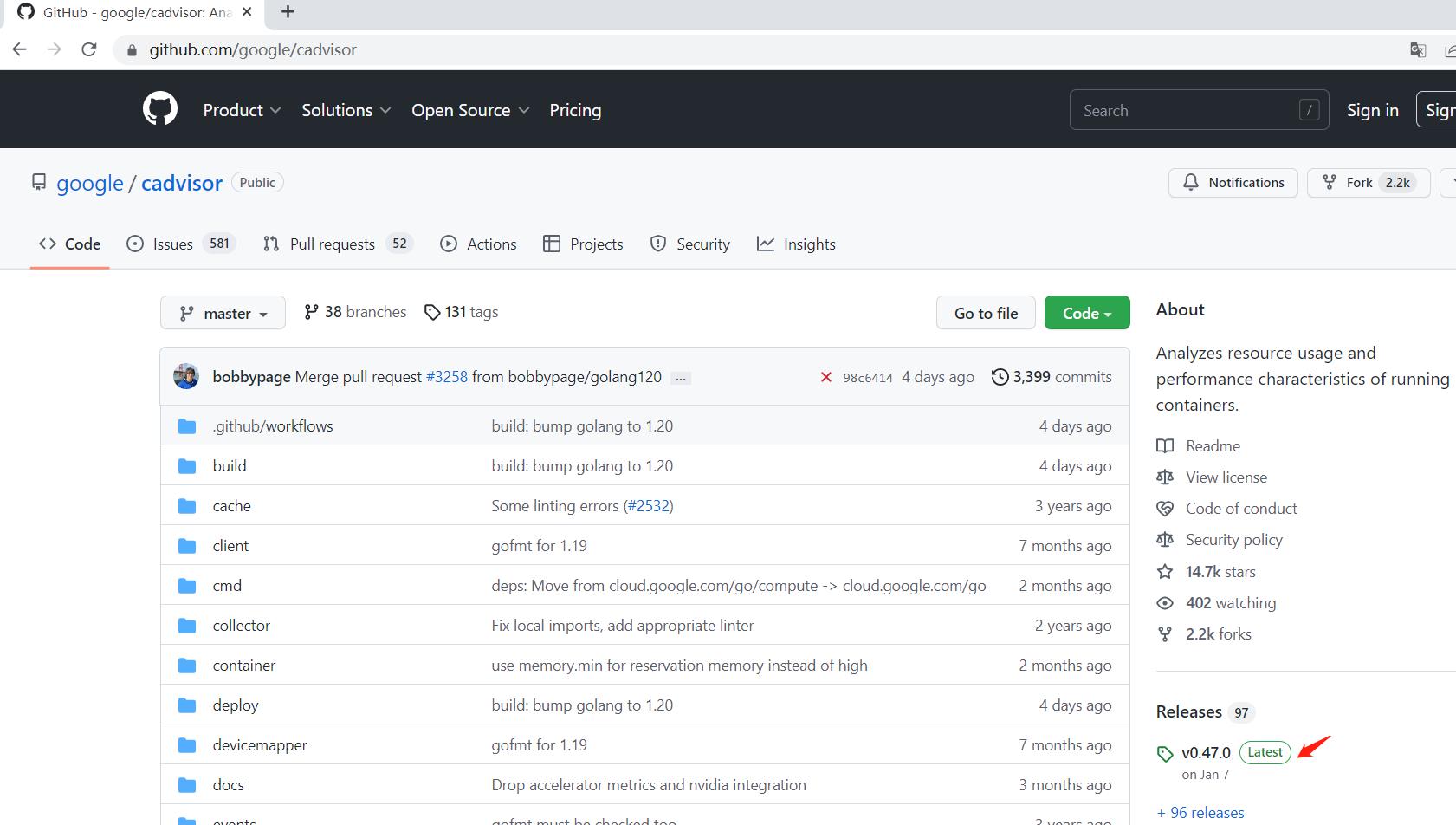The width and height of the screenshot is (1456, 825).
Task: Focus the GitHub search field
Action: point(1199,110)
